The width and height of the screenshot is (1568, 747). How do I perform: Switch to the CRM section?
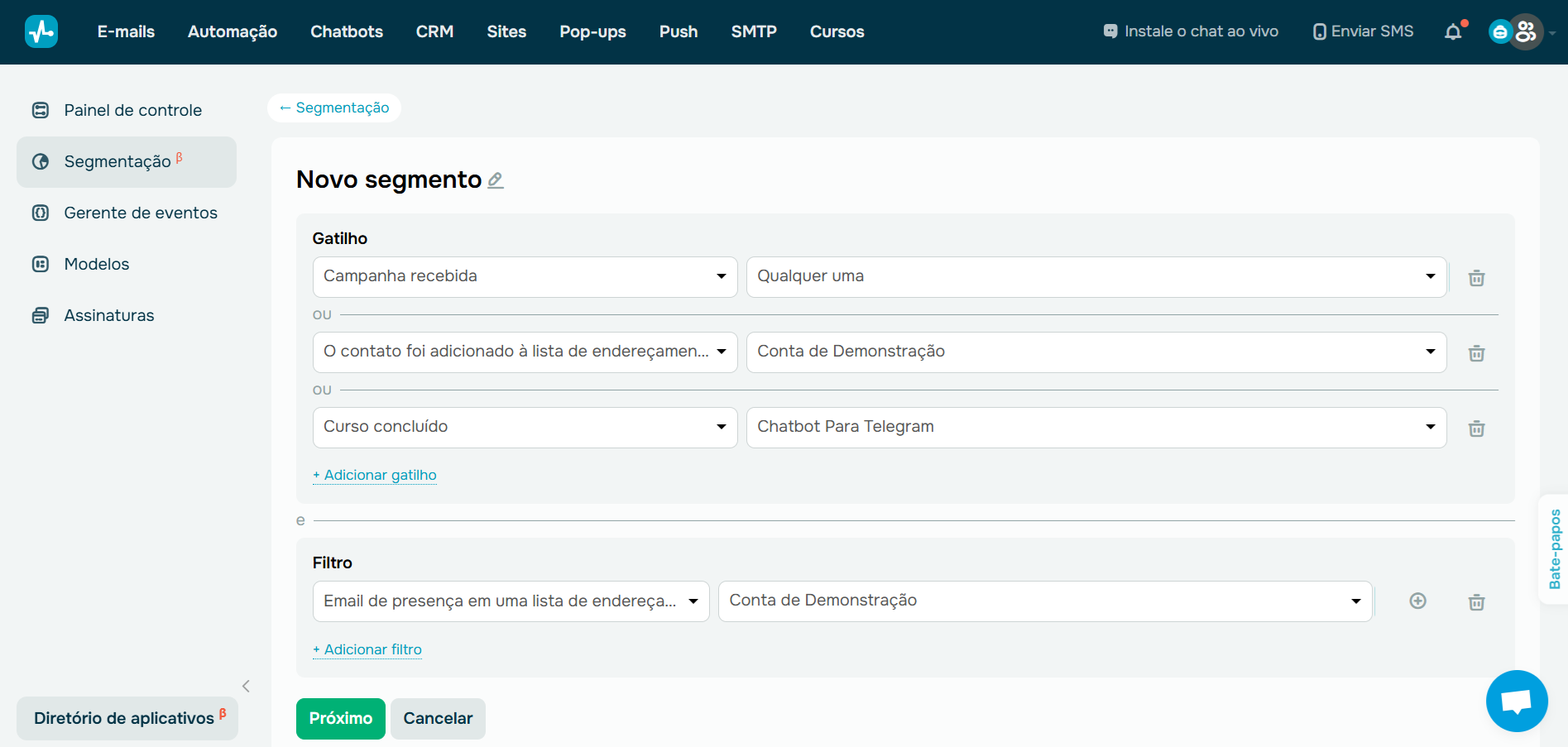[x=434, y=31]
